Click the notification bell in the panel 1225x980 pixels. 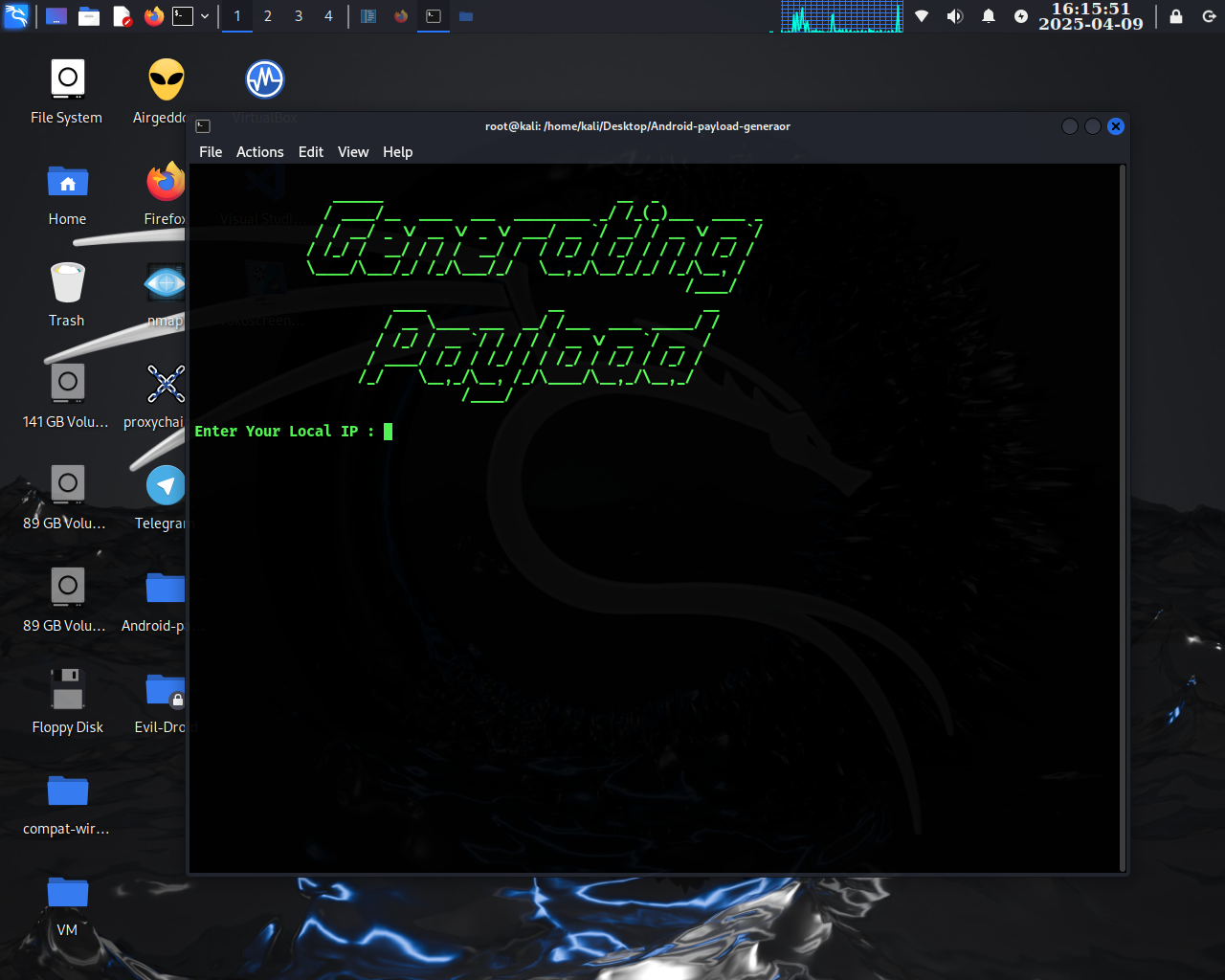[x=988, y=15]
